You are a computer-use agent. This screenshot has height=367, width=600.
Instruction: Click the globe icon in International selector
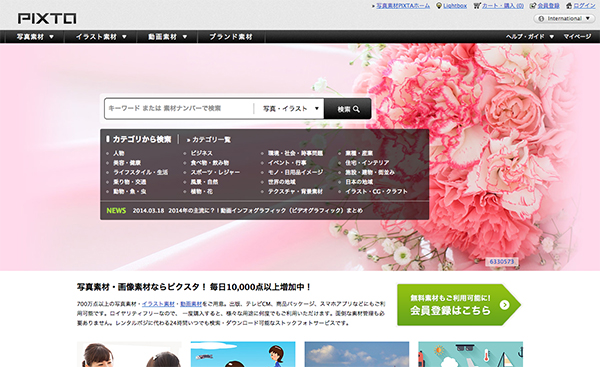tap(541, 18)
